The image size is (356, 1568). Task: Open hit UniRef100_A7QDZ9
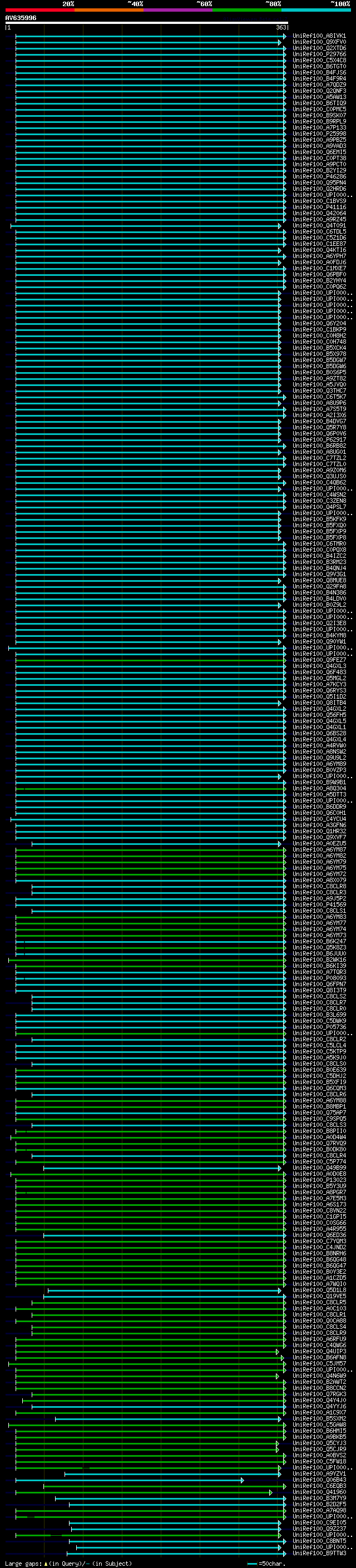(x=319, y=85)
